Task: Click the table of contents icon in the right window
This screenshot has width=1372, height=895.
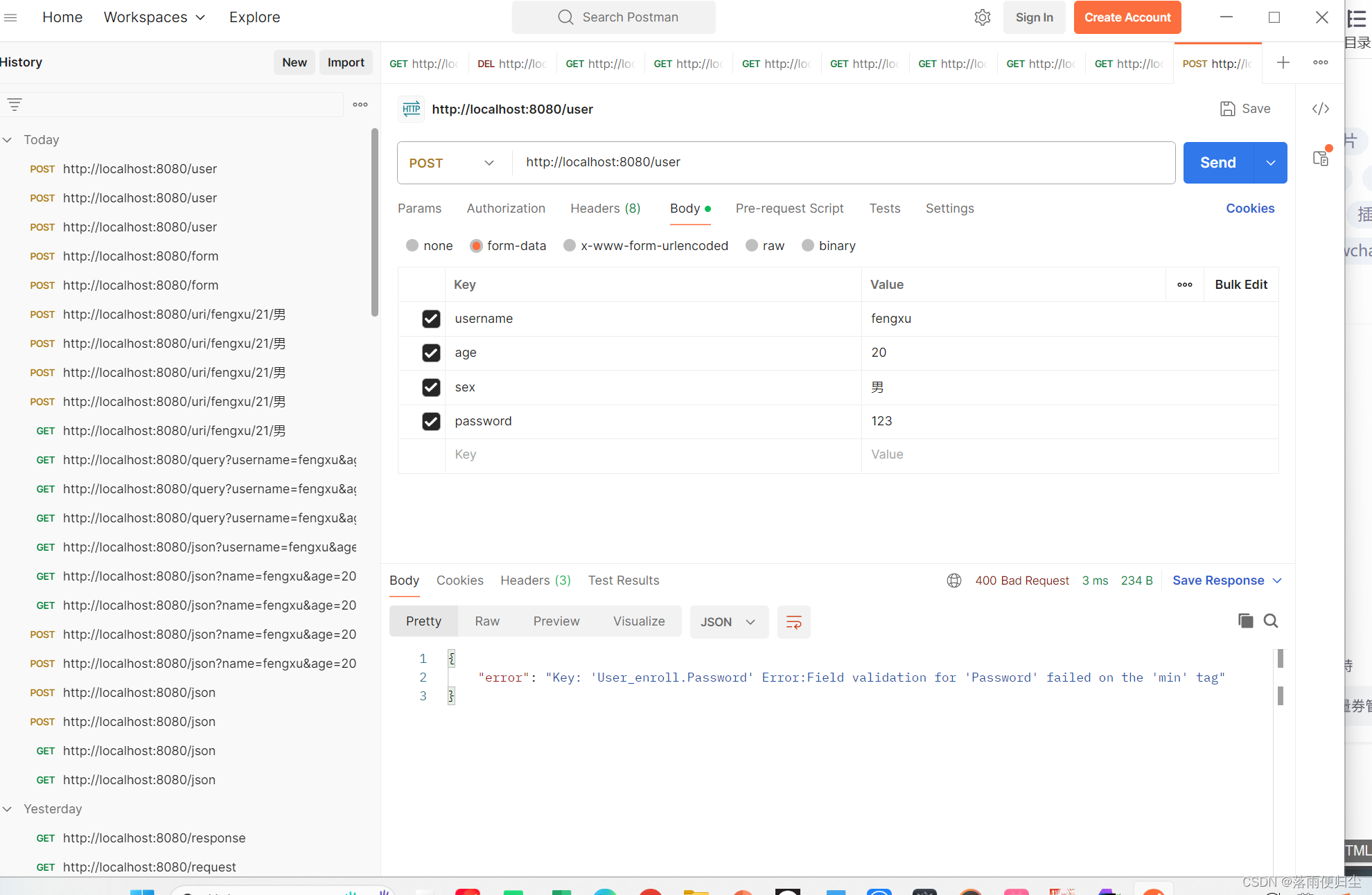Action: click(x=1357, y=19)
